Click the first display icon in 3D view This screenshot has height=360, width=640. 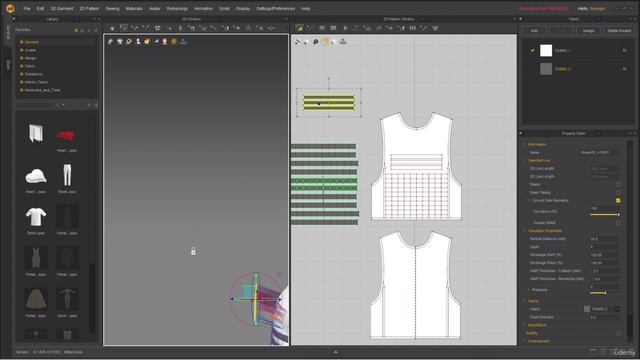[110, 42]
